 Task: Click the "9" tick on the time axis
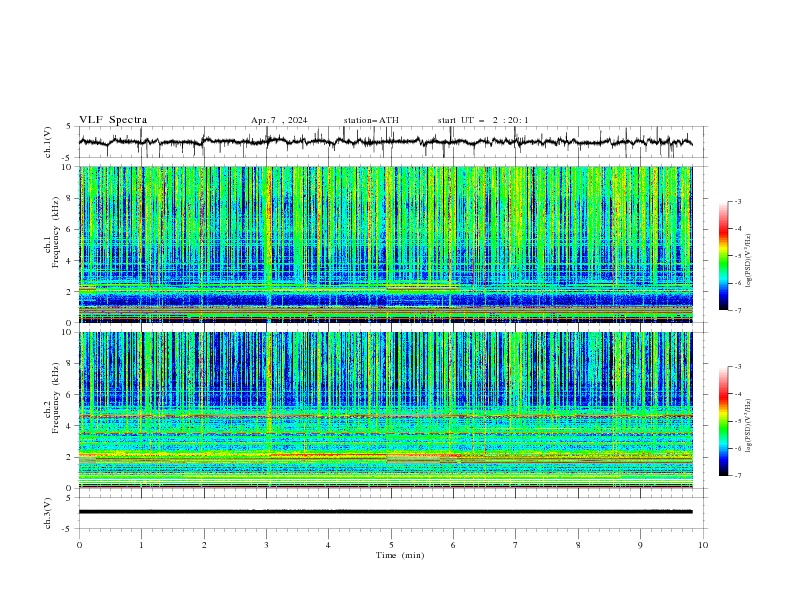(x=640, y=545)
